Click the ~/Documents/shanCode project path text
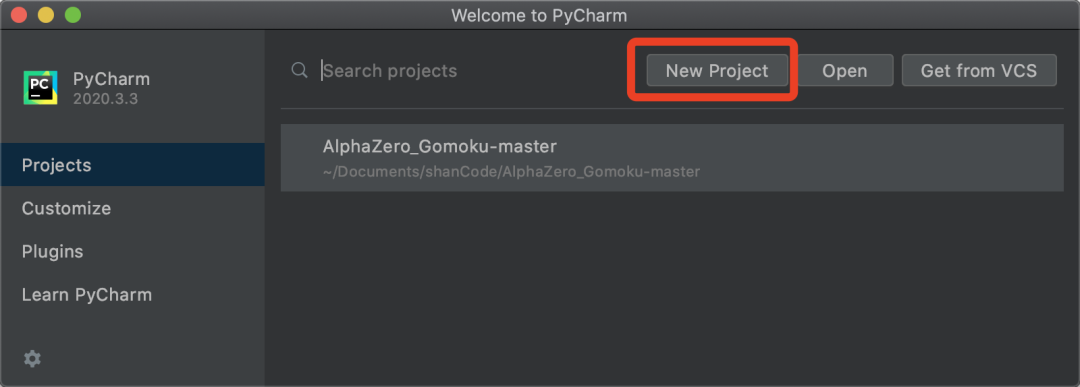Screen dimensions: 1080x387 tap(511, 171)
